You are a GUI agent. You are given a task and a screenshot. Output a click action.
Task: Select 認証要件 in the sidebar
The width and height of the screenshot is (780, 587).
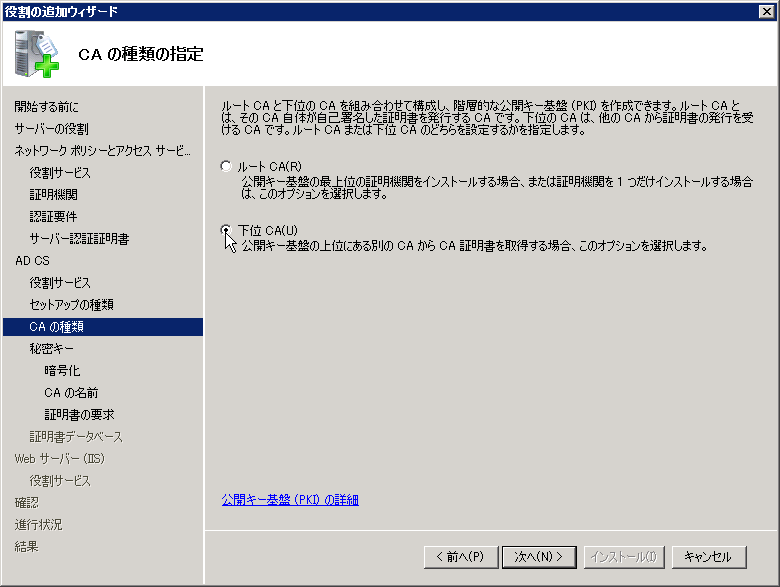coord(53,216)
